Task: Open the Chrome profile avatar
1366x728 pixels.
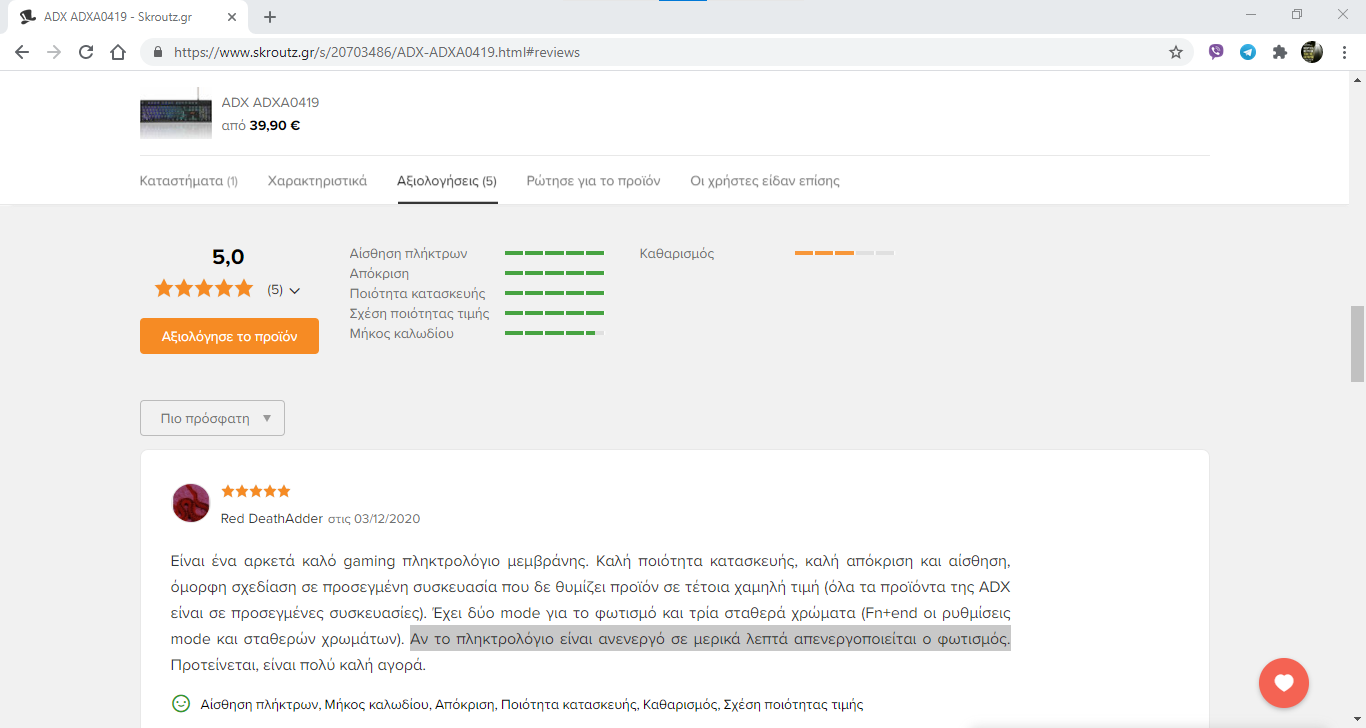Action: [1312, 52]
